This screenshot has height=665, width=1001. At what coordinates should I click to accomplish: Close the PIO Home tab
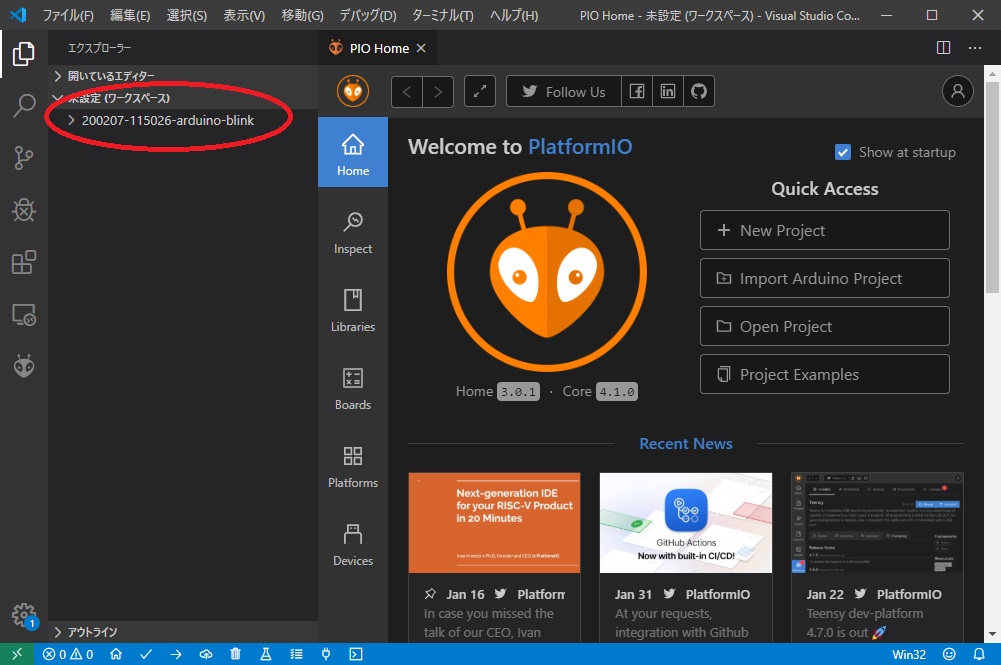click(x=421, y=48)
